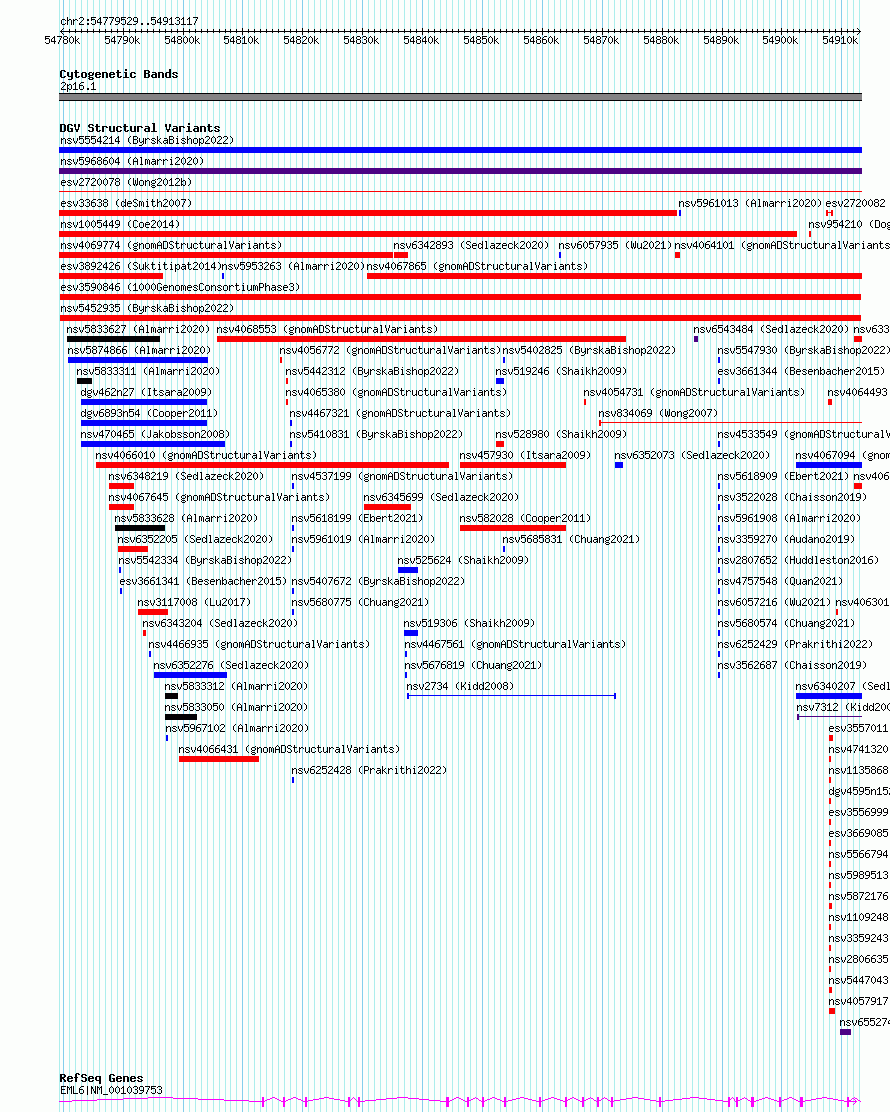Select the DGV Structural Variants track title
890x1112 pixels.
tap(140, 128)
